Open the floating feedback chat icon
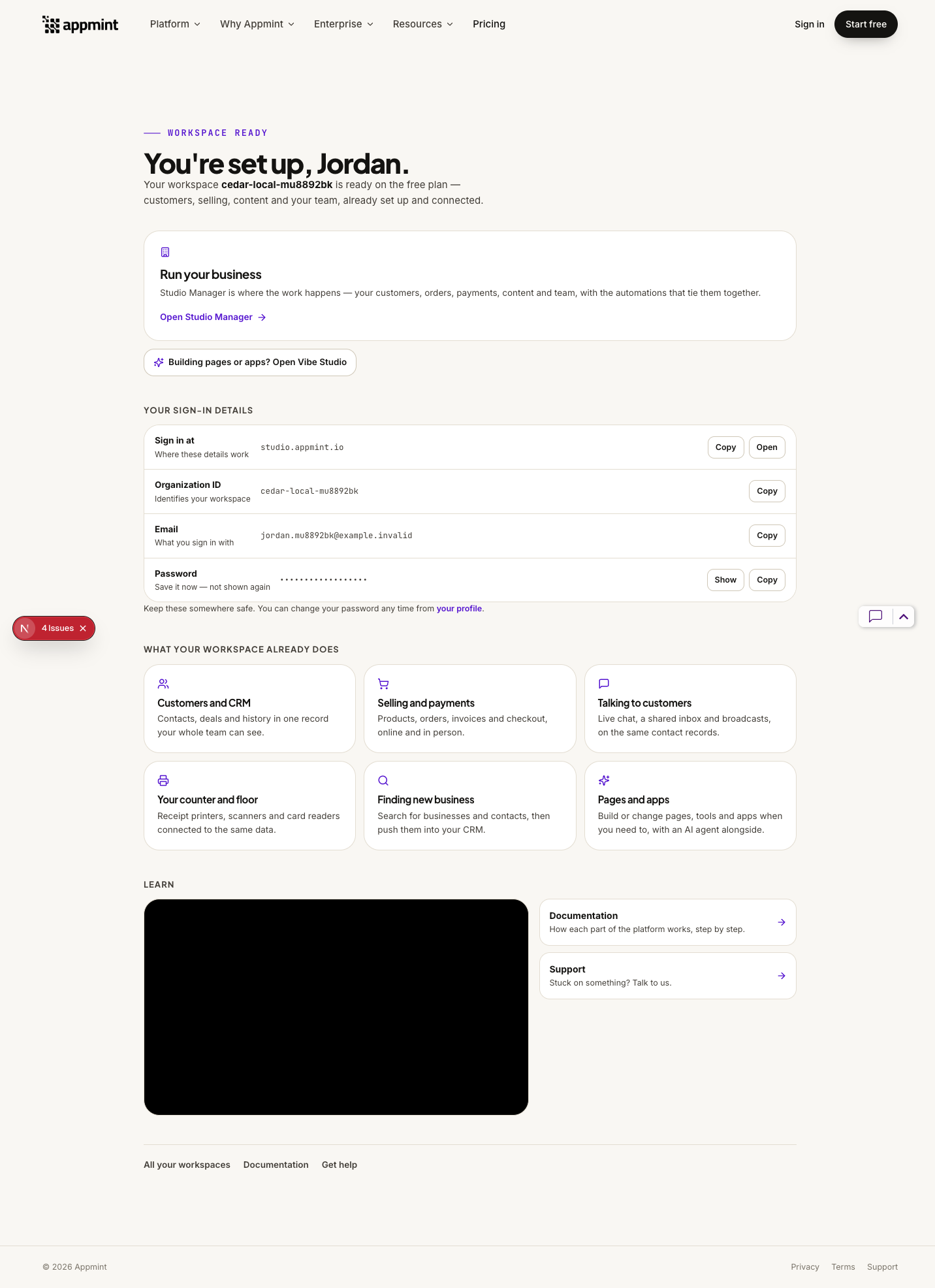The height and width of the screenshot is (1288, 935). 876,617
